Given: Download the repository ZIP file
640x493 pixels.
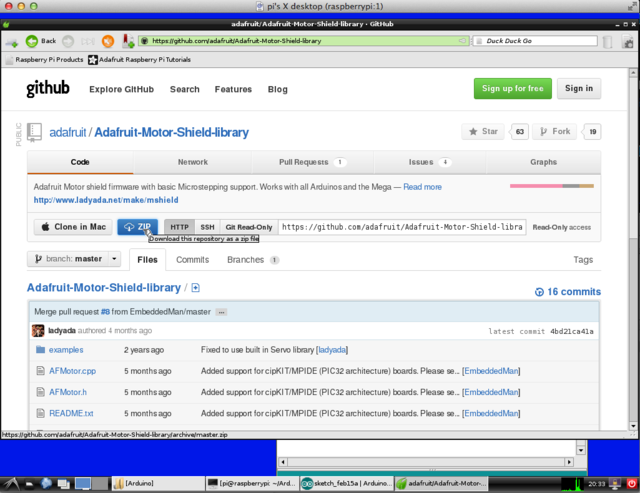Looking at the screenshot, I should (x=137, y=227).
